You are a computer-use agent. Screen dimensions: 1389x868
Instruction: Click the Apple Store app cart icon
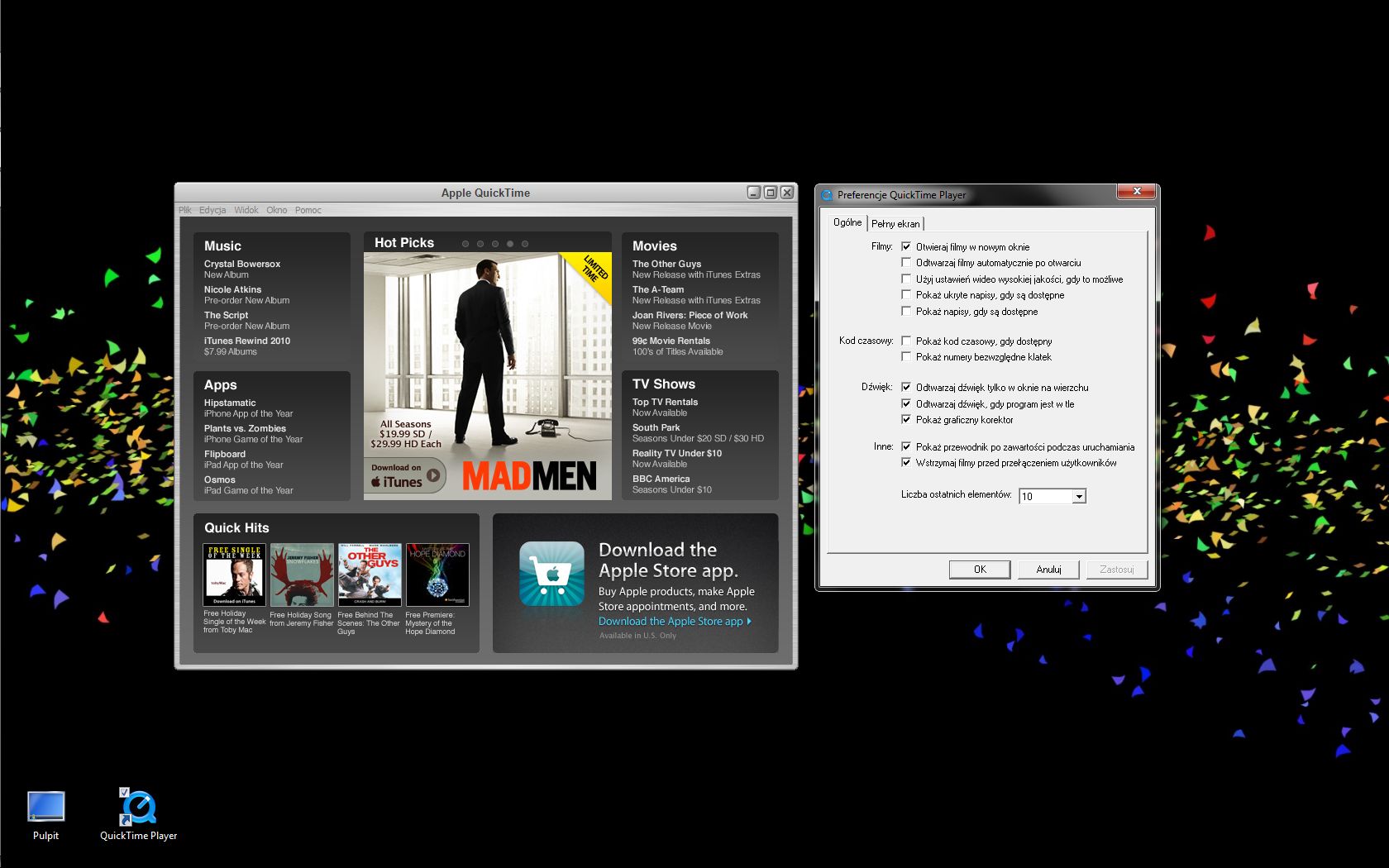coord(551,574)
